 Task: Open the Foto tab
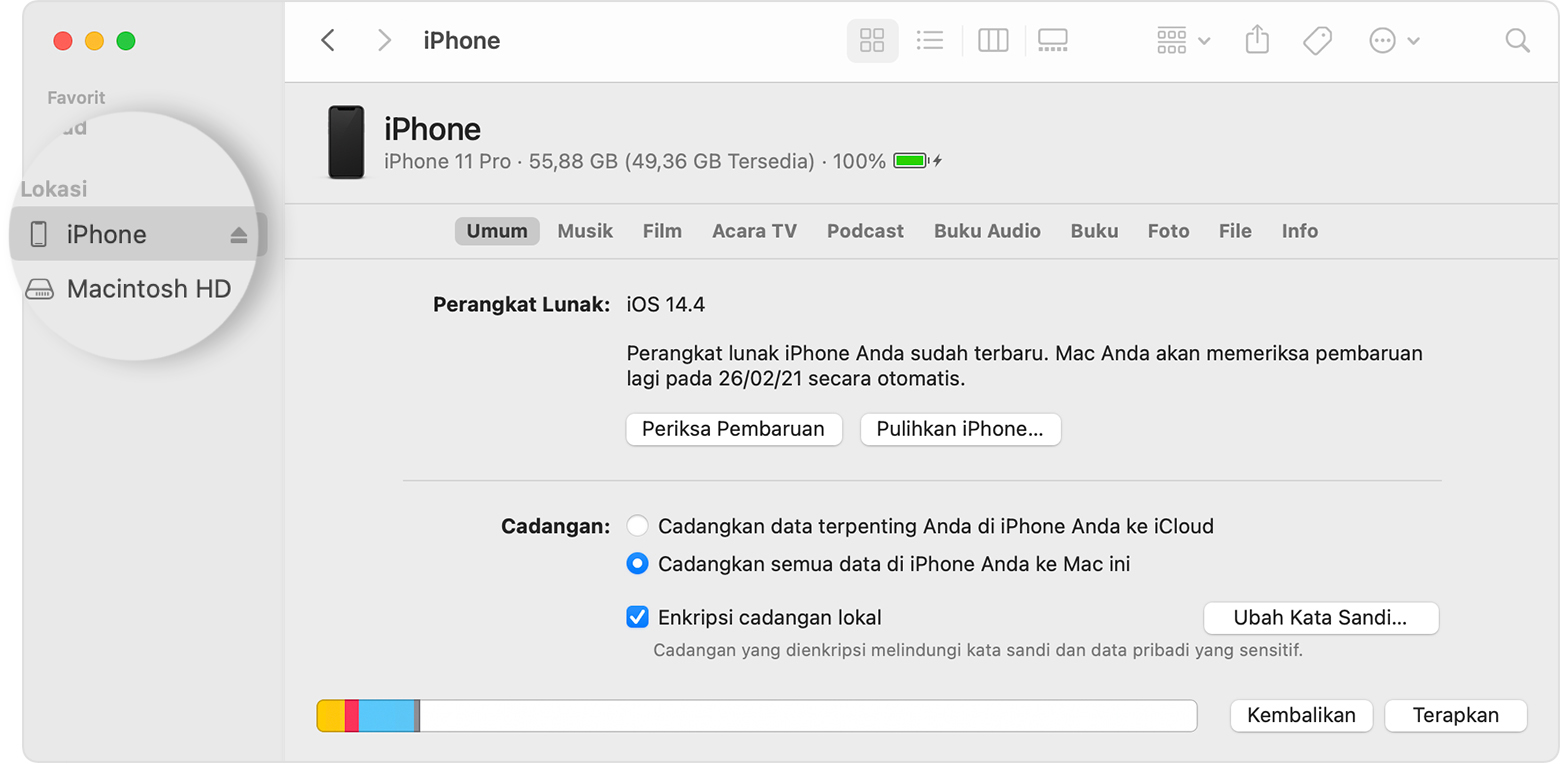click(x=1168, y=231)
